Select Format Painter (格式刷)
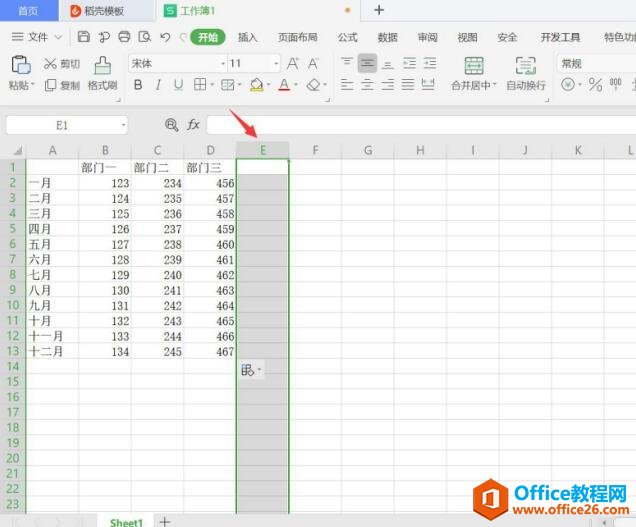The image size is (636, 527). (103, 73)
